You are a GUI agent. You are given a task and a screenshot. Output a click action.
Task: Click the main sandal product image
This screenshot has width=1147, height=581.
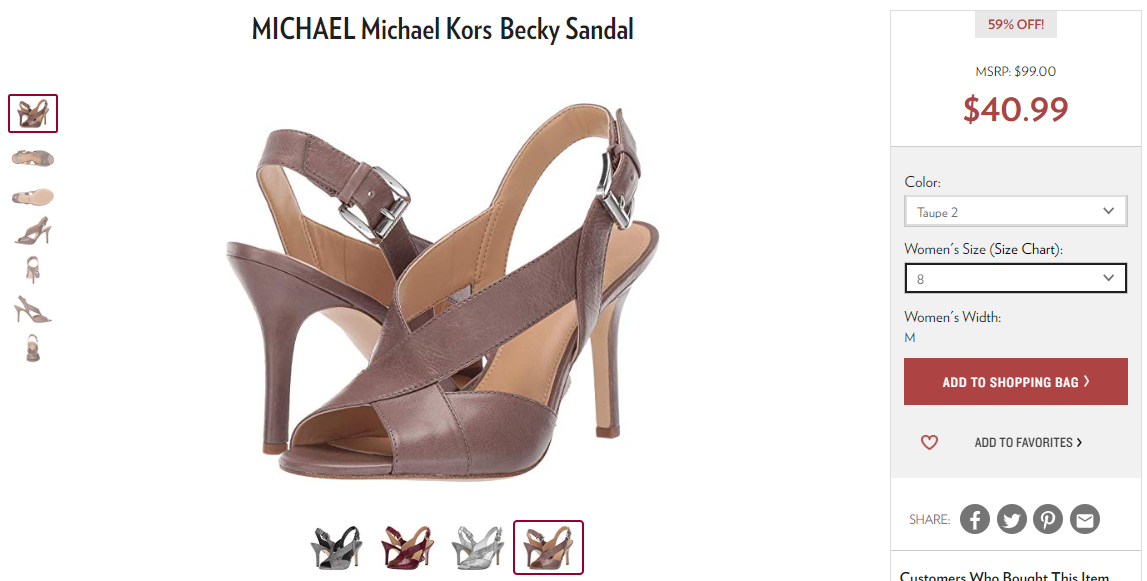[x=443, y=290]
